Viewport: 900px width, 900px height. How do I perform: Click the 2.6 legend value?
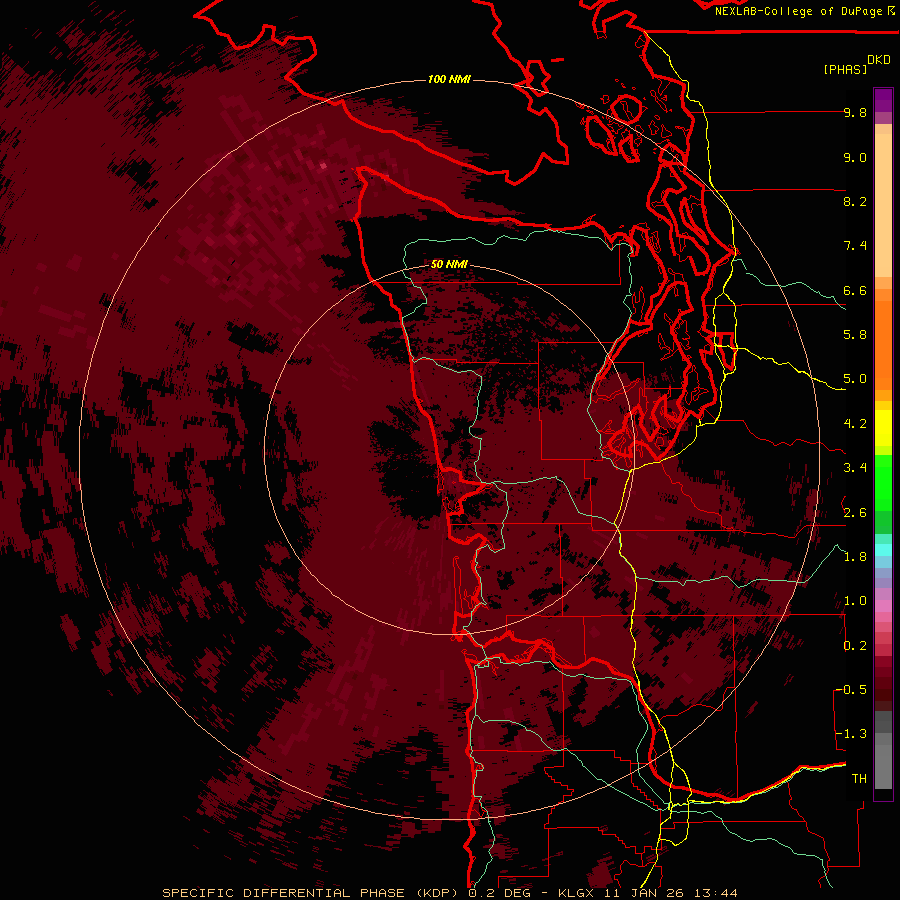(x=855, y=513)
